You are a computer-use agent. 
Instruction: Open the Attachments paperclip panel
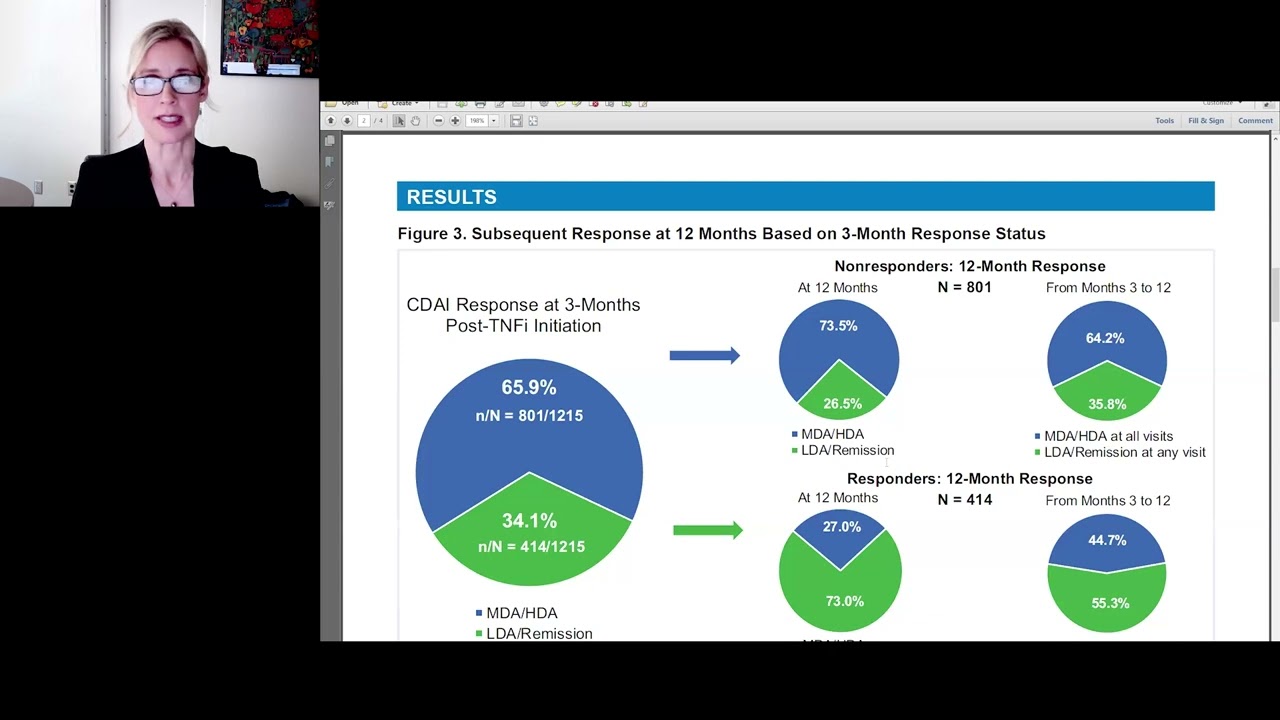(x=330, y=184)
